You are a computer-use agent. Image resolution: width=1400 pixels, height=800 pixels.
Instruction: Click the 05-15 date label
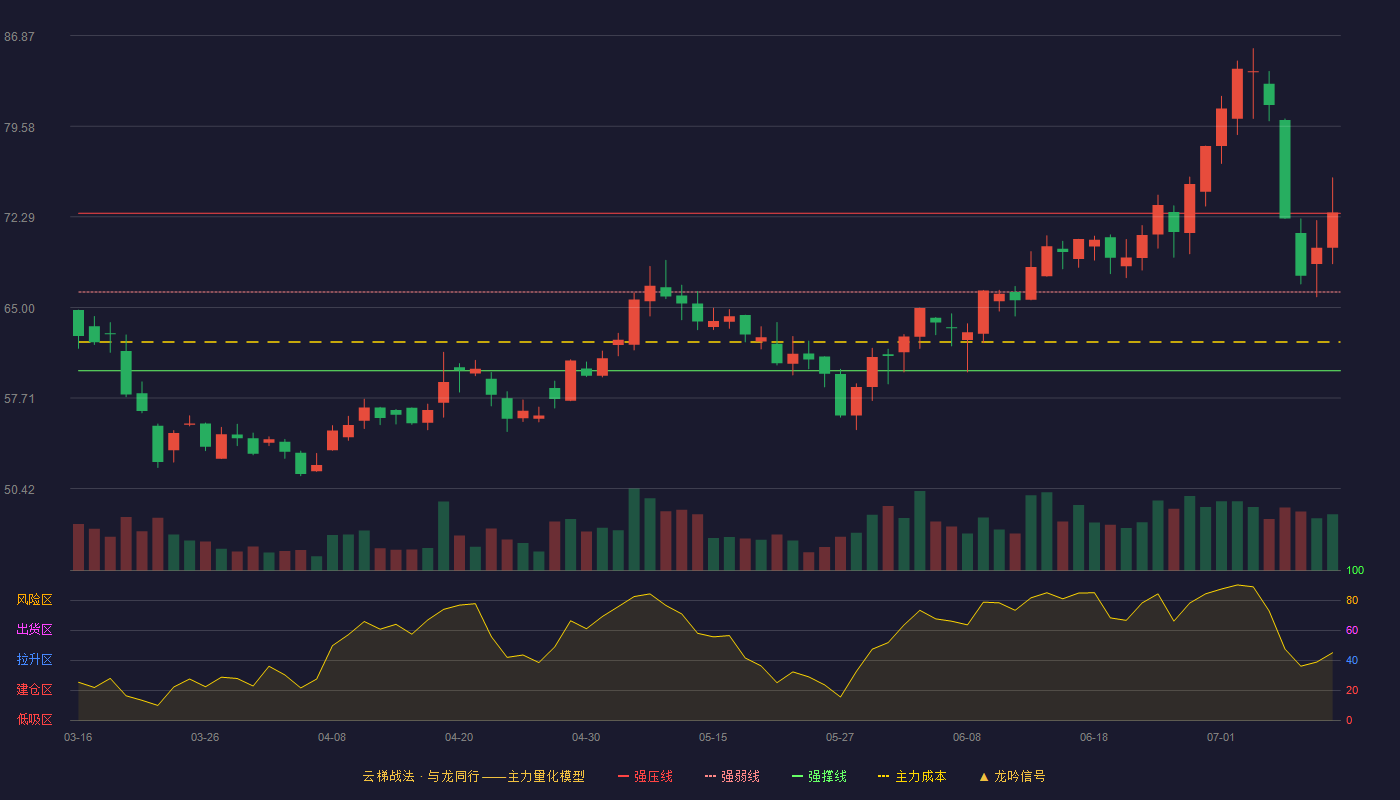713,737
